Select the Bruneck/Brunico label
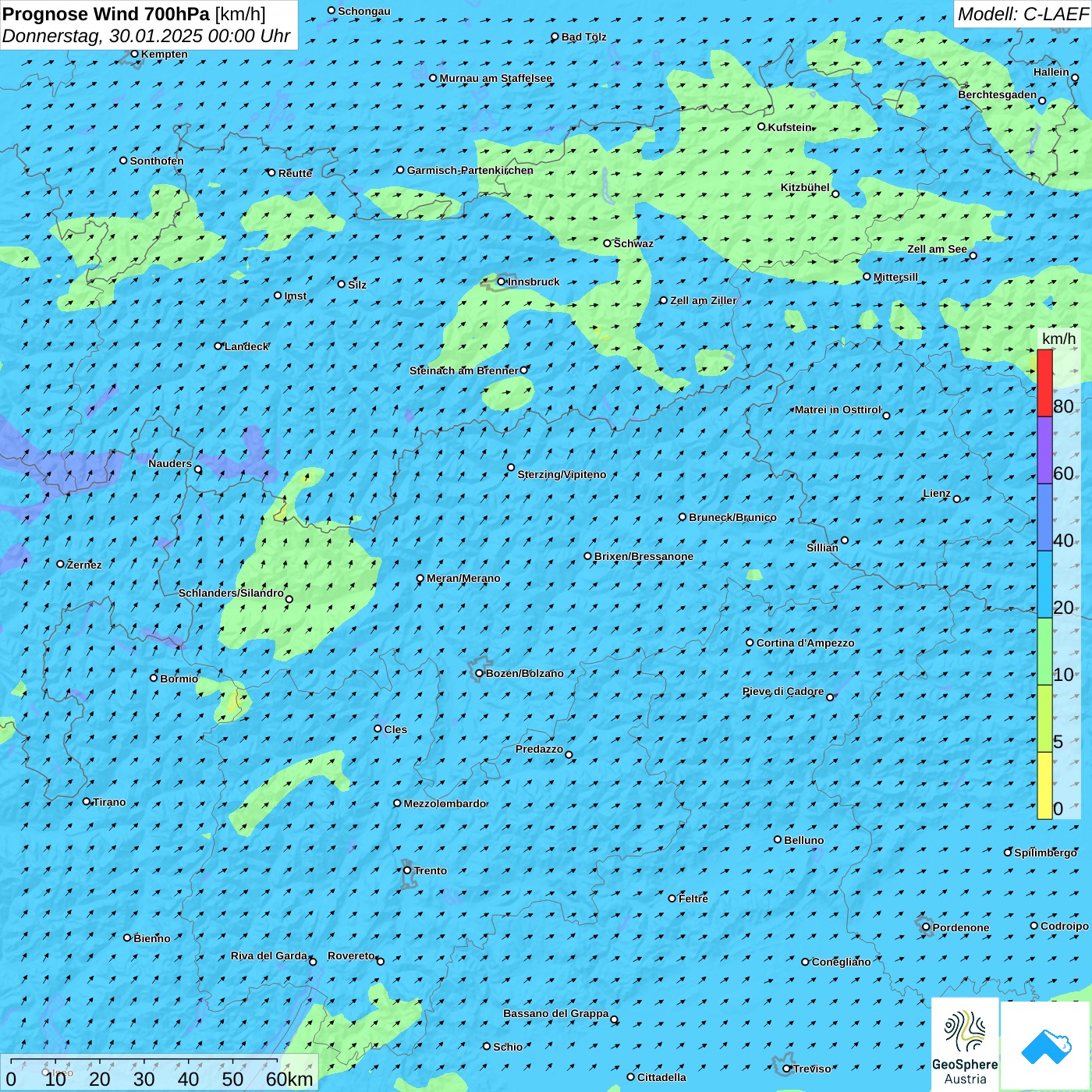 pyautogui.click(x=732, y=517)
